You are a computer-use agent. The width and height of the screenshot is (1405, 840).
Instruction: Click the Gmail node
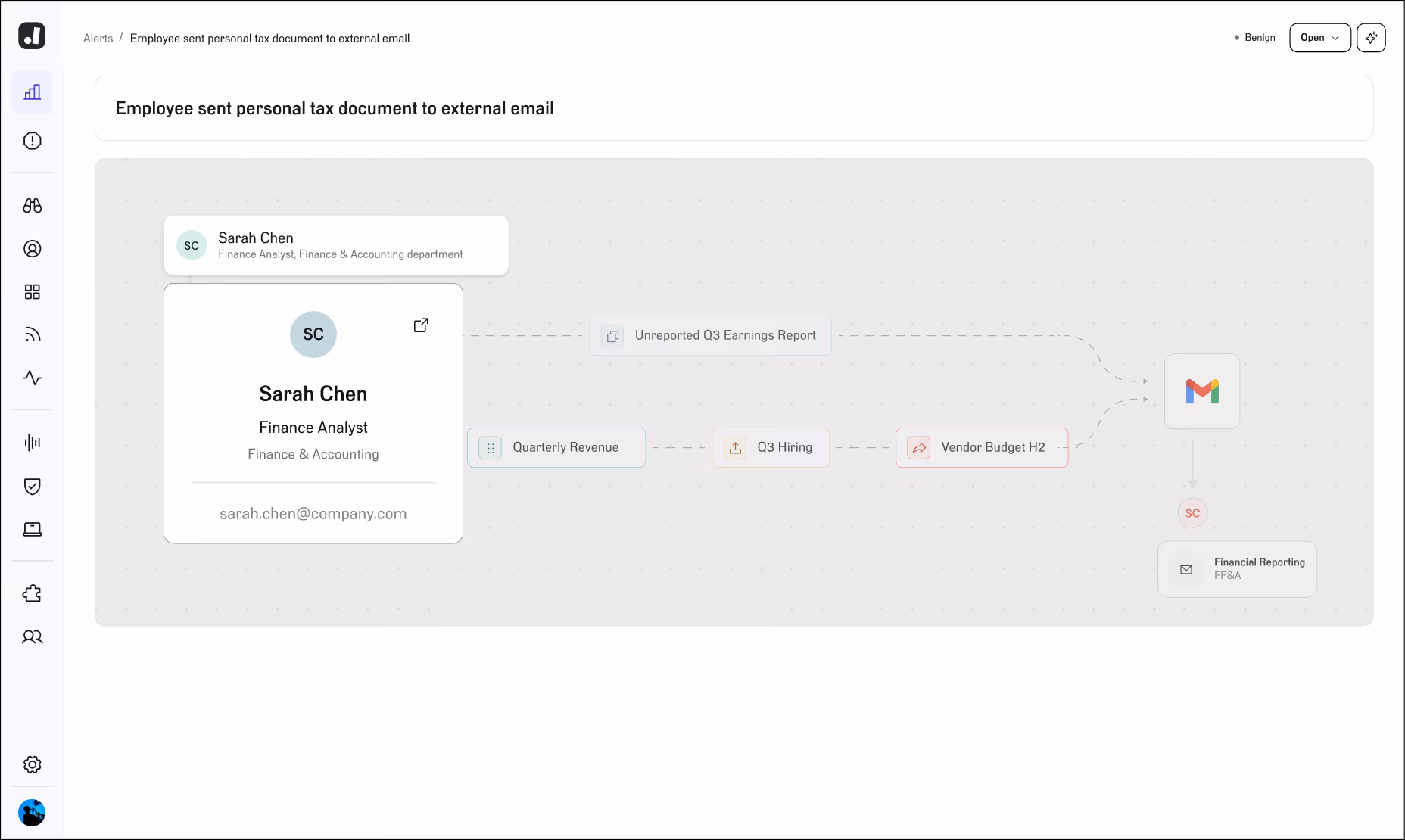(1202, 391)
